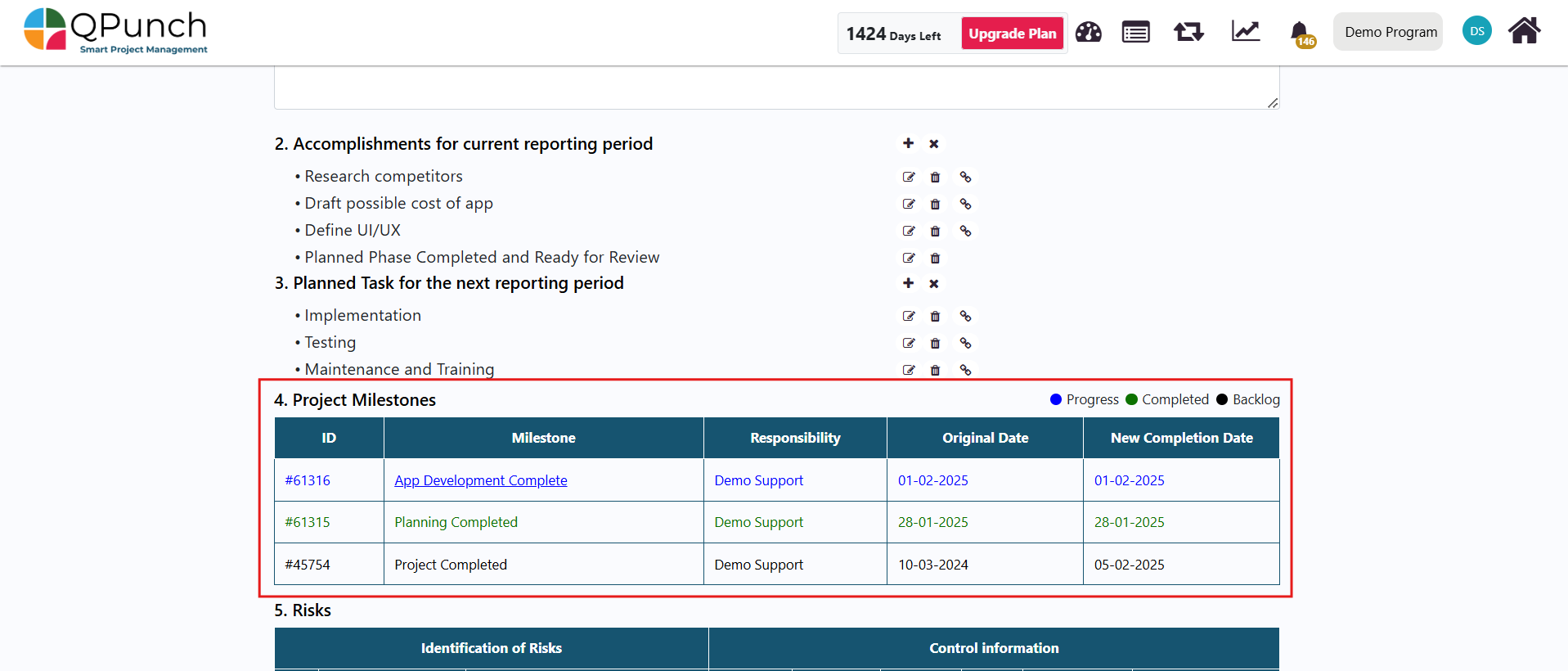Grab the text area resize handle
Viewport: 1568px width, 671px height.
1273,102
